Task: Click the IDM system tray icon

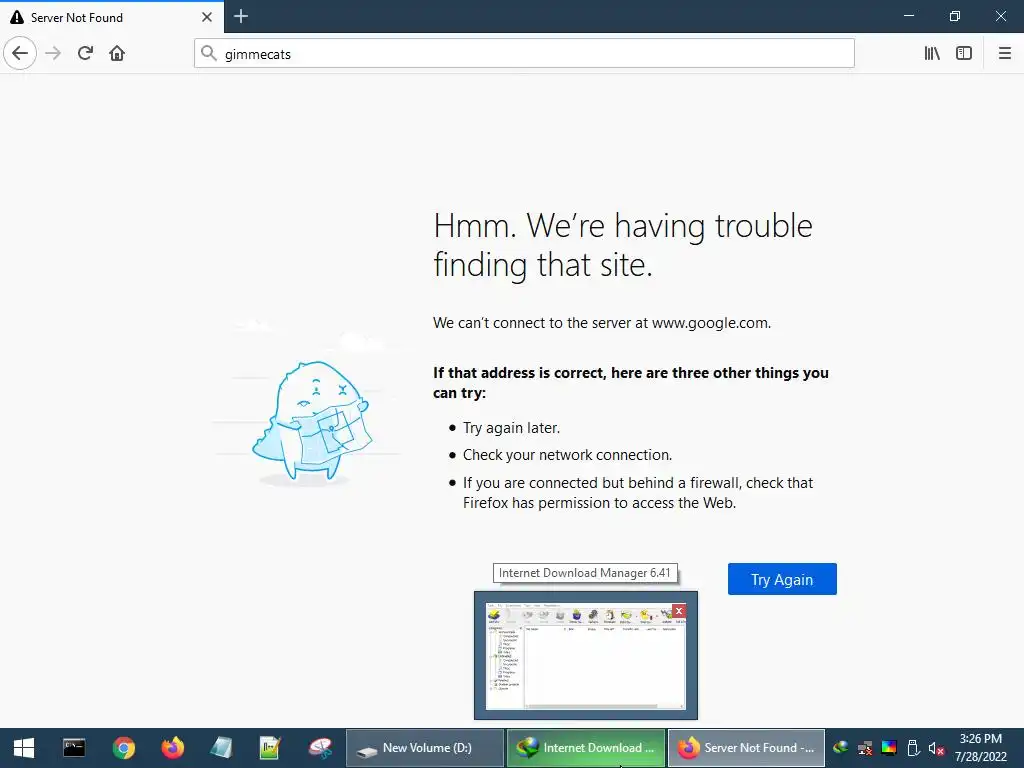Action: click(x=841, y=748)
